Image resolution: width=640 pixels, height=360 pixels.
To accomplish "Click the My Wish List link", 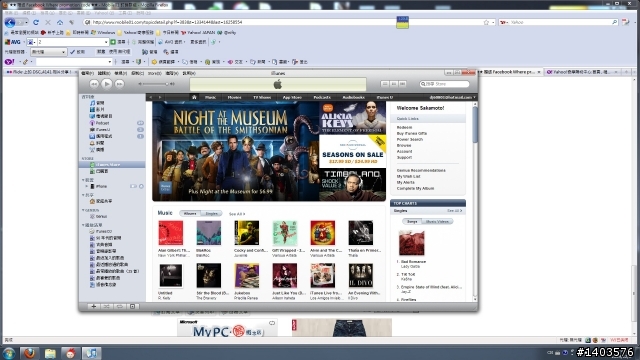I will (x=408, y=176).
